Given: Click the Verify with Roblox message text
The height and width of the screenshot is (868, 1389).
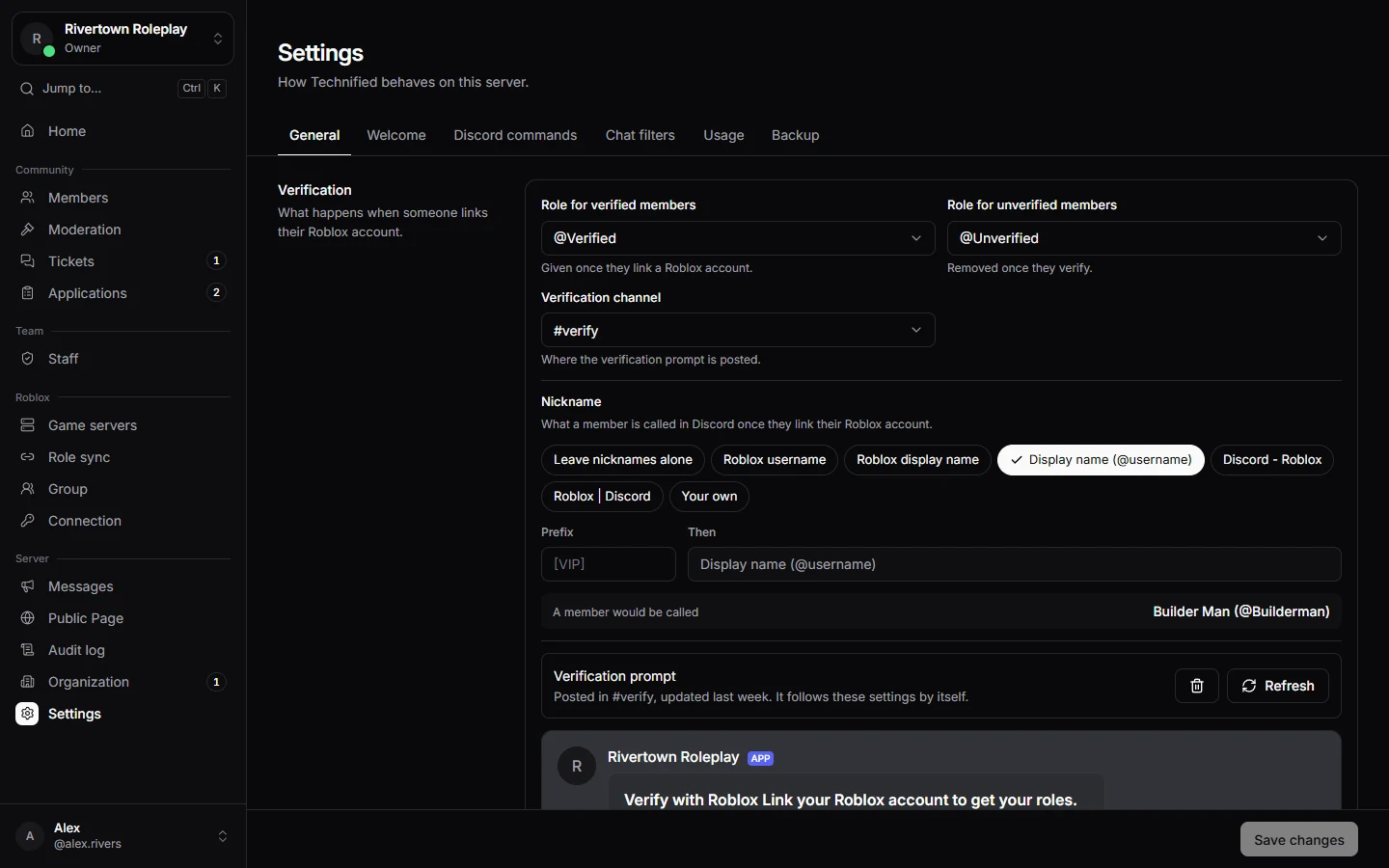Looking at the screenshot, I should tap(851, 800).
